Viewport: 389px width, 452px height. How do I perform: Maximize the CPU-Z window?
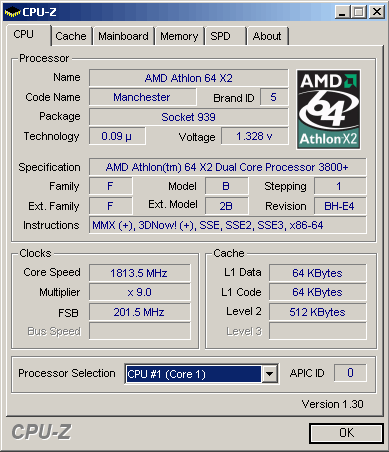[x=359, y=12]
